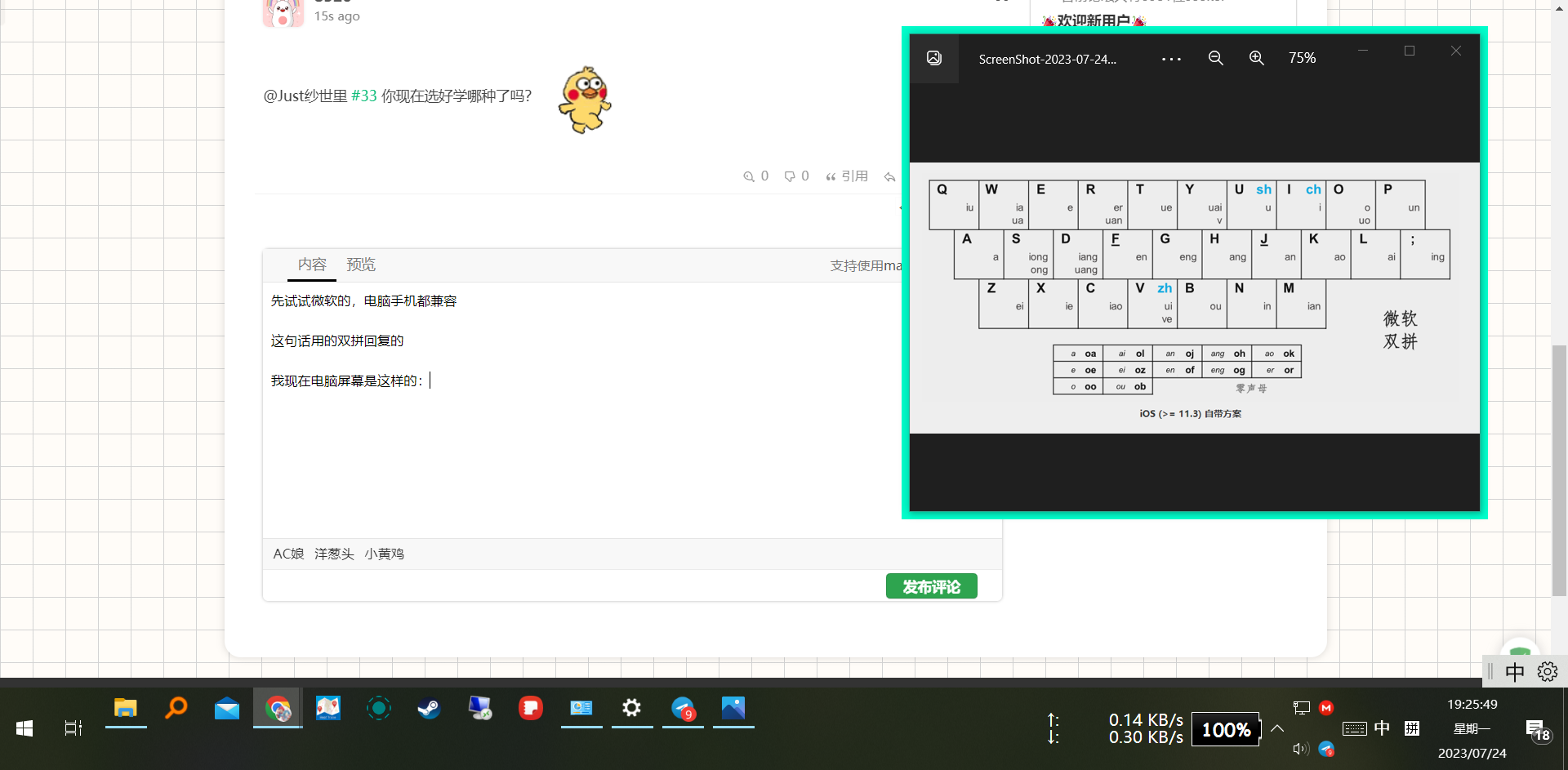Viewport: 1568px width, 770px height.
Task: Toggle the 中 input mode in taskbar tray
Action: (x=1382, y=728)
